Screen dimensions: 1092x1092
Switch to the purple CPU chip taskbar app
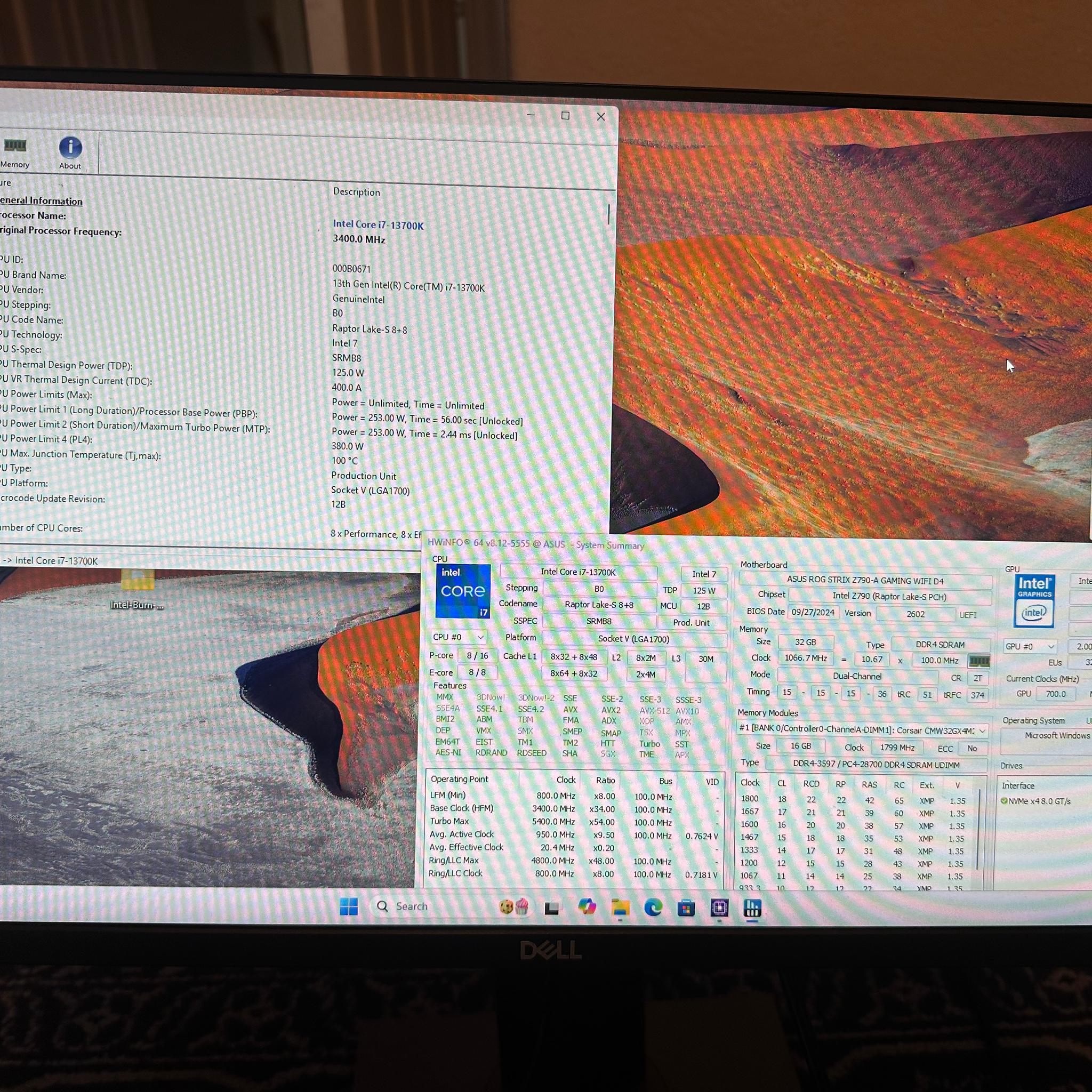click(x=719, y=908)
